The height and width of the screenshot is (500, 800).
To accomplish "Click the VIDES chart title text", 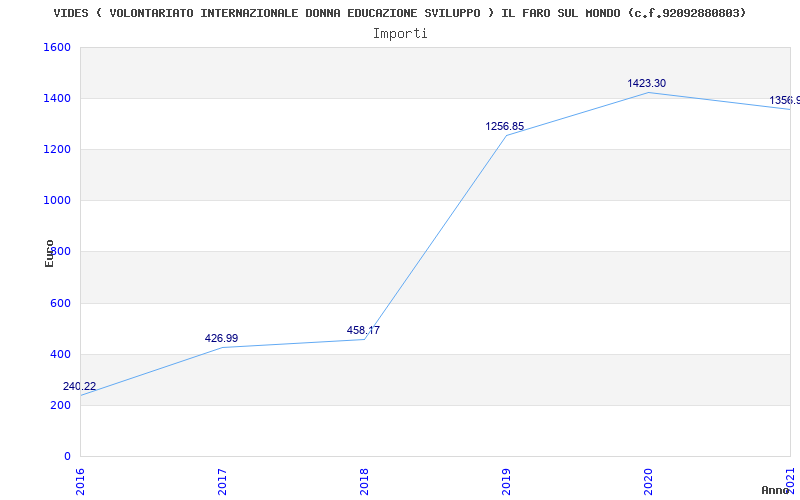I will pyautogui.click(x=400, y=13).
